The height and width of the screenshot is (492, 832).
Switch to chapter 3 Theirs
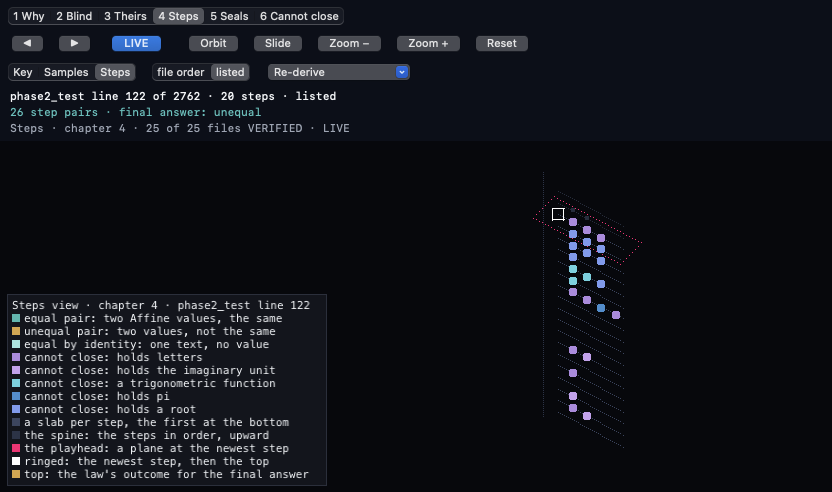[125, 16]
